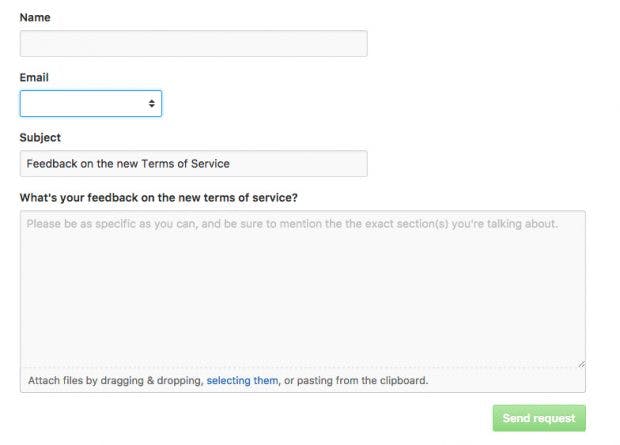Submit with the Send request button

pyautogui.click(x=539, y=418)
